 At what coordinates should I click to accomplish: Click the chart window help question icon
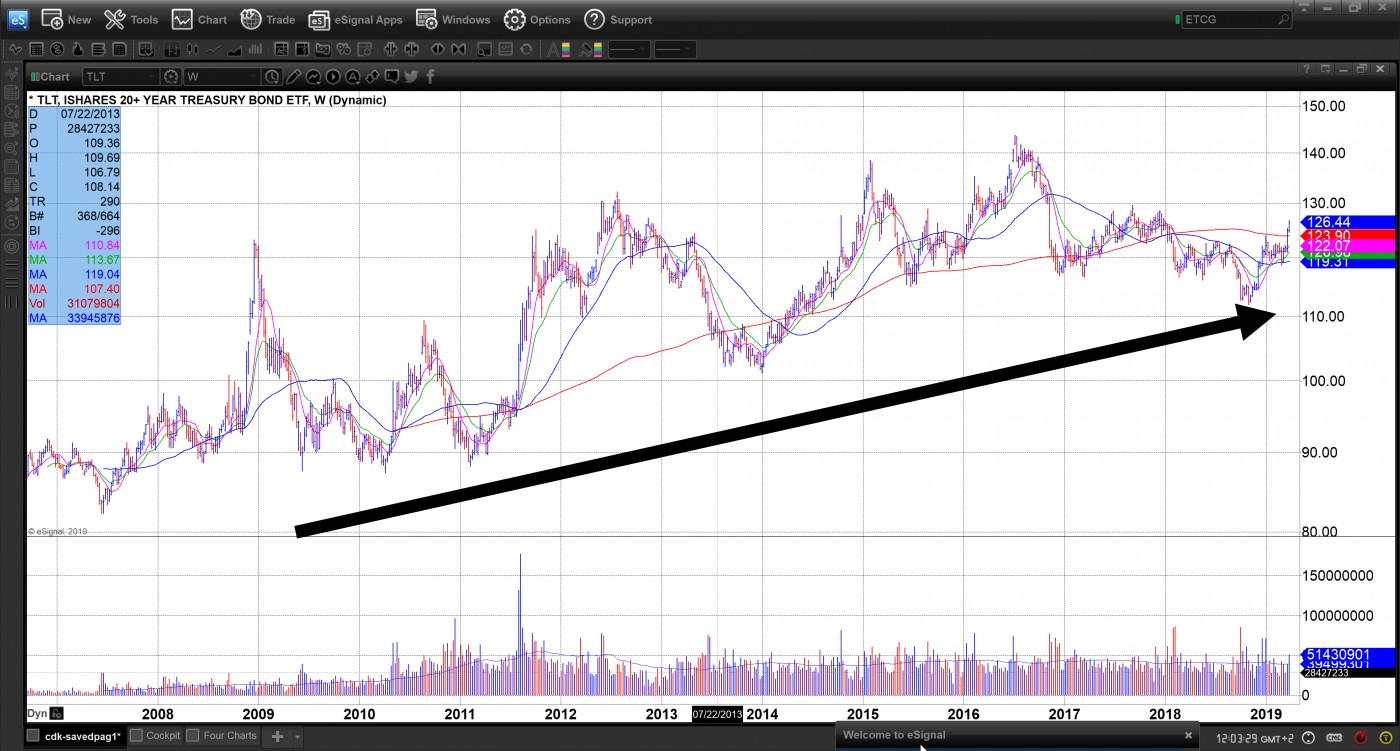pos(1307,69)
